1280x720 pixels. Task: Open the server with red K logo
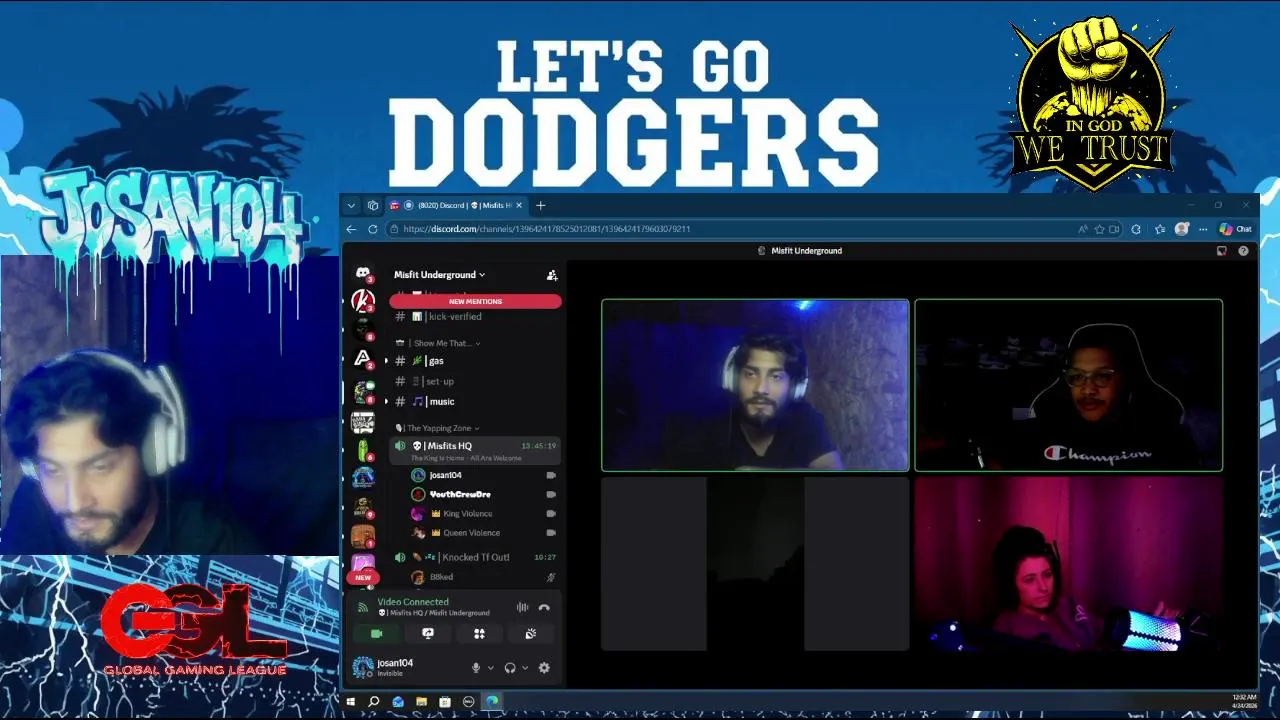(363, 300)
